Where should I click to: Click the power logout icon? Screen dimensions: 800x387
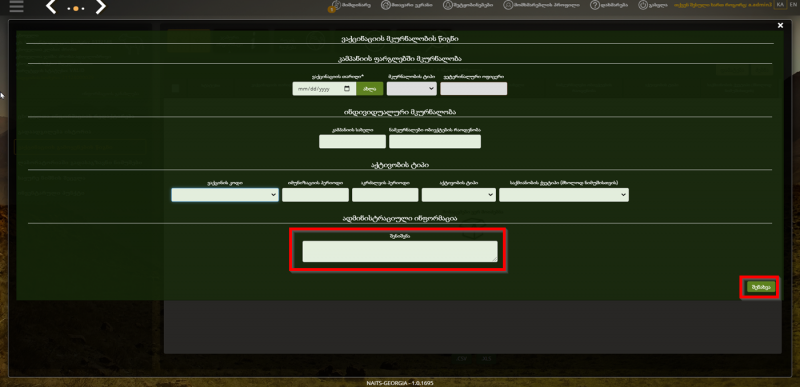[643, 5]
